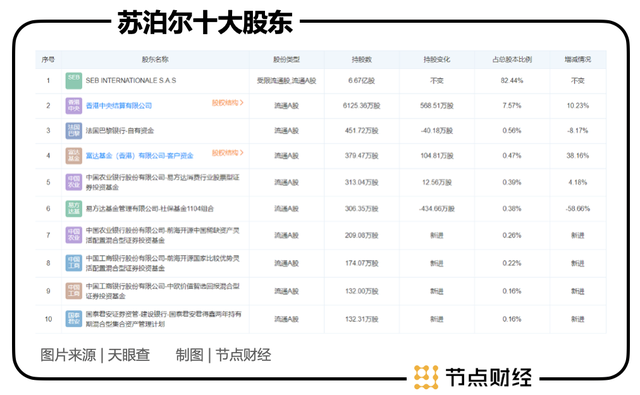
Task: Expand 股权结构 for 香港中央结算有限公司
Action: (x=227, y=103)
